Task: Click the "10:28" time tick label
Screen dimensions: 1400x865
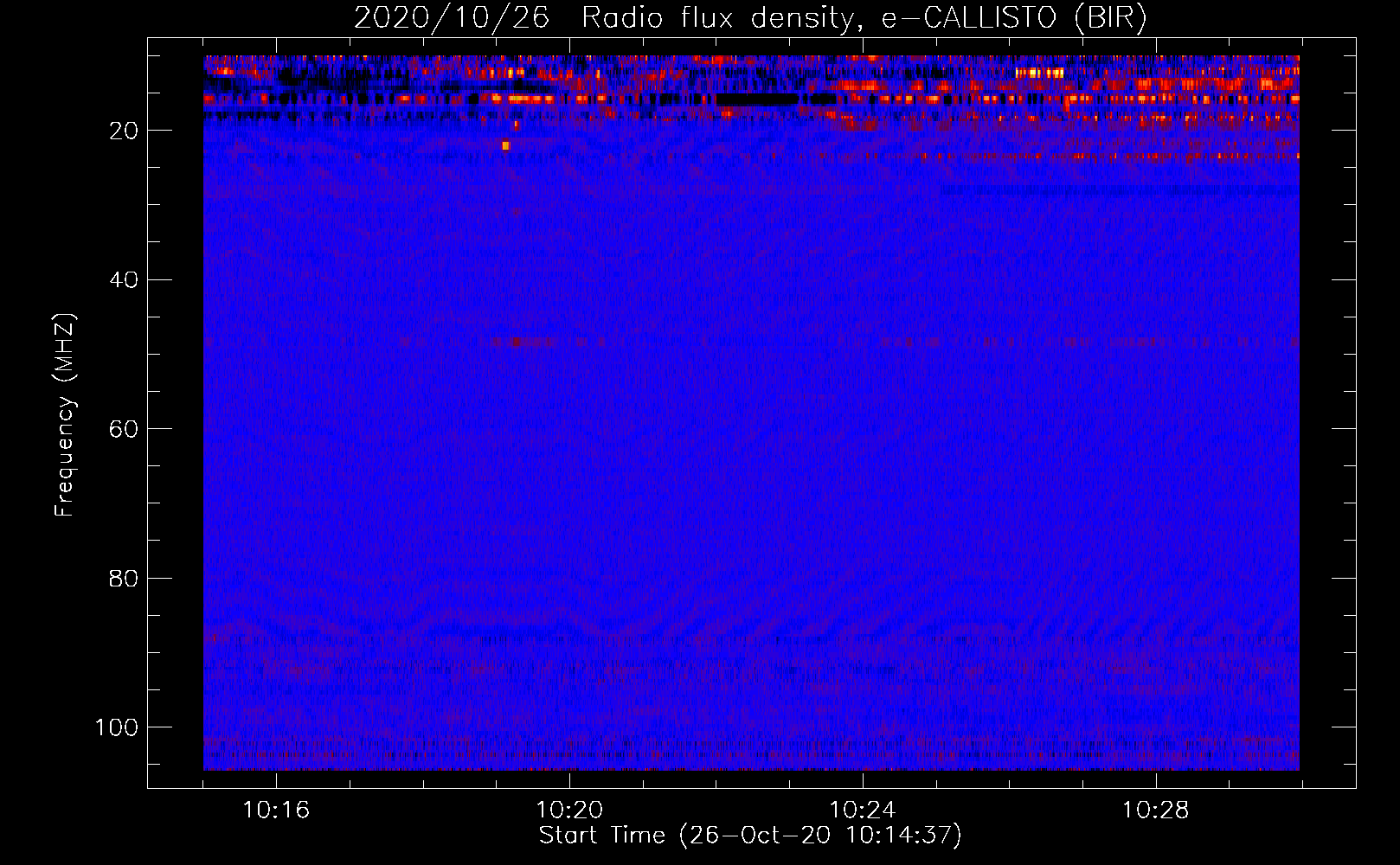Action: [1156, 811]
